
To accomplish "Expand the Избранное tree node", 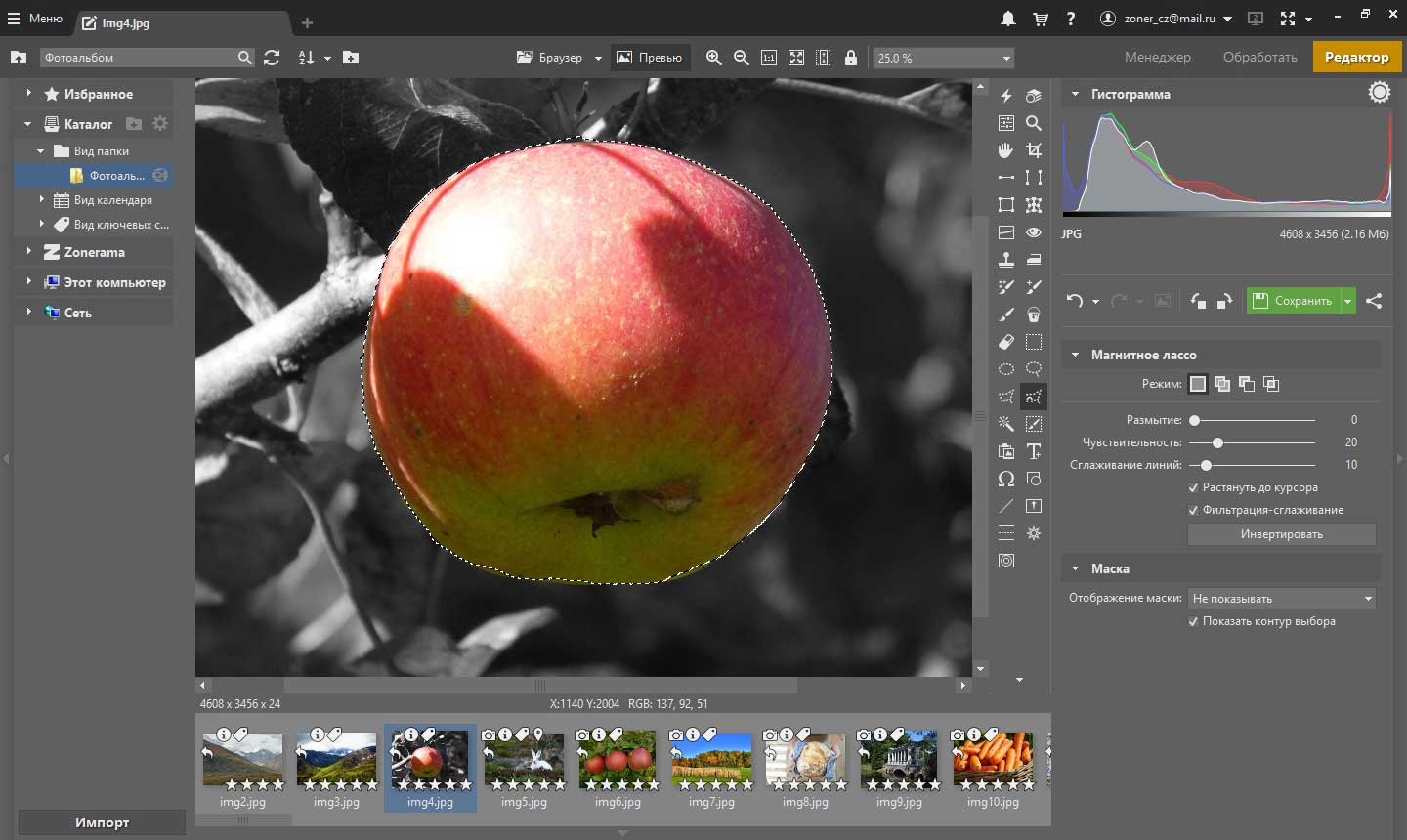I will pyautogui.click(x=28, y=94).
